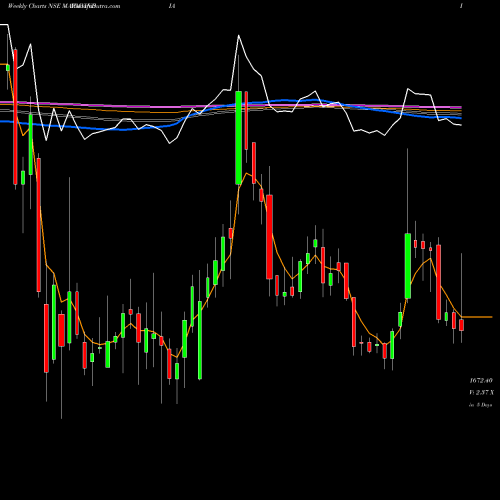Select the tallest green candlestick at the chart peak

239,138
